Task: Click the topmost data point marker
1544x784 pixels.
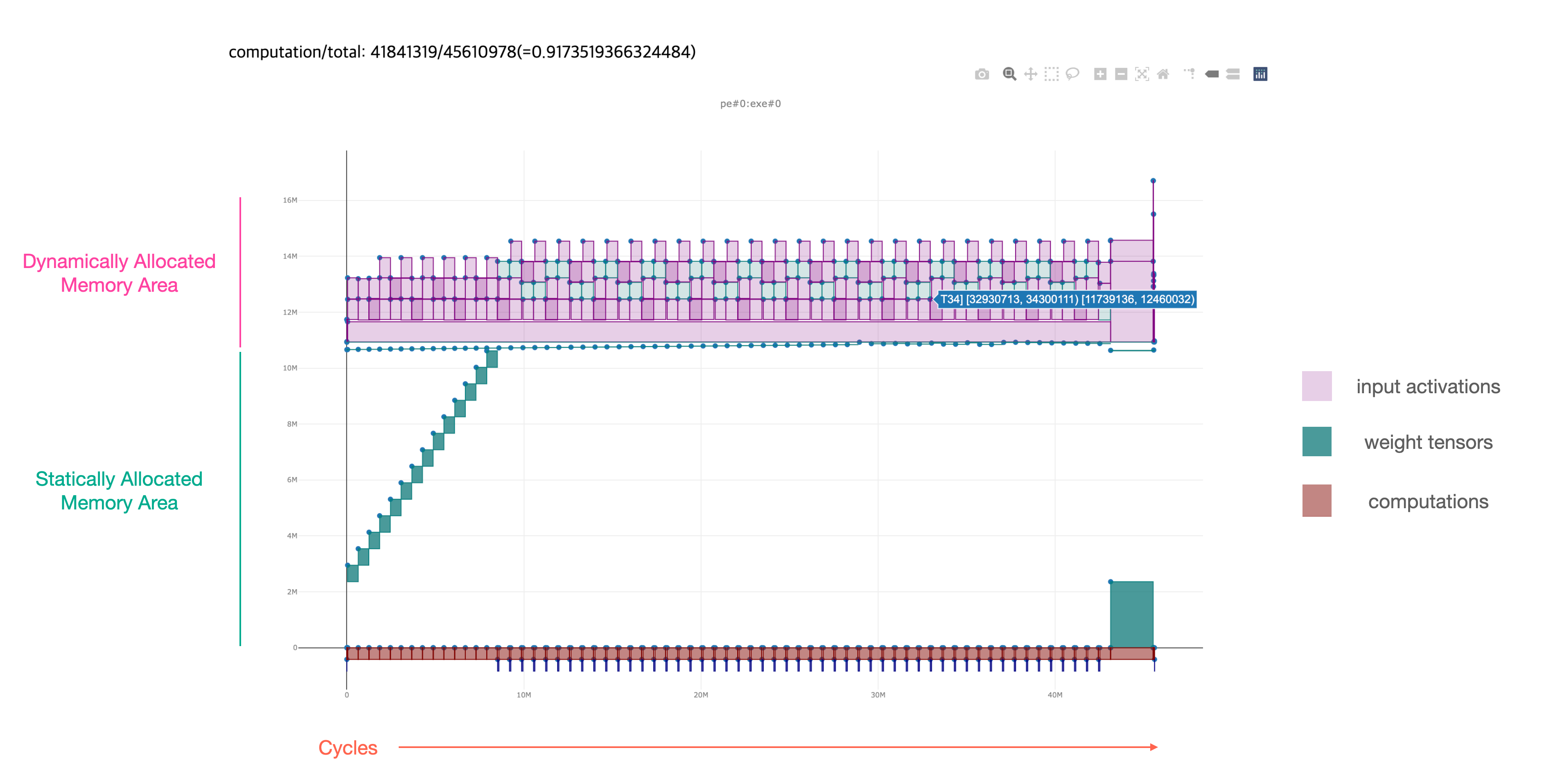Action: 1153,180
